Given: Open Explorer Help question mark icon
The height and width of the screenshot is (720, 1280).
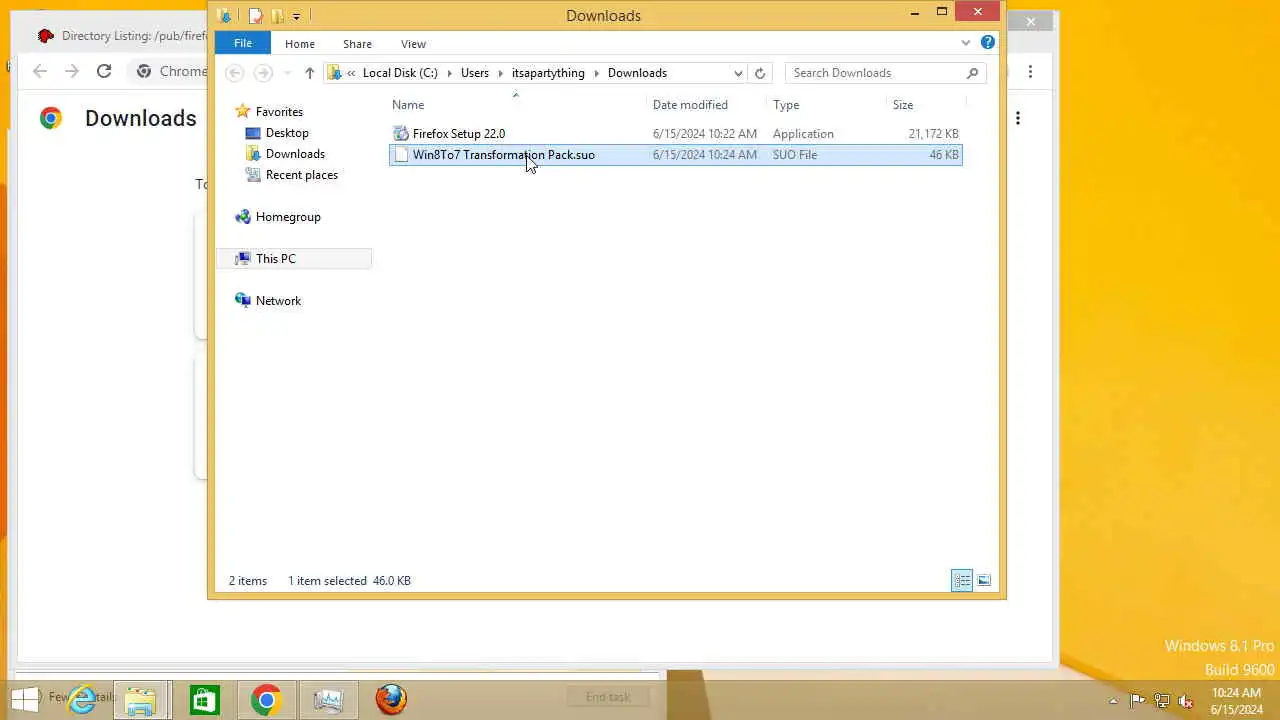Looking at the screenshot, I should (988, 43).
